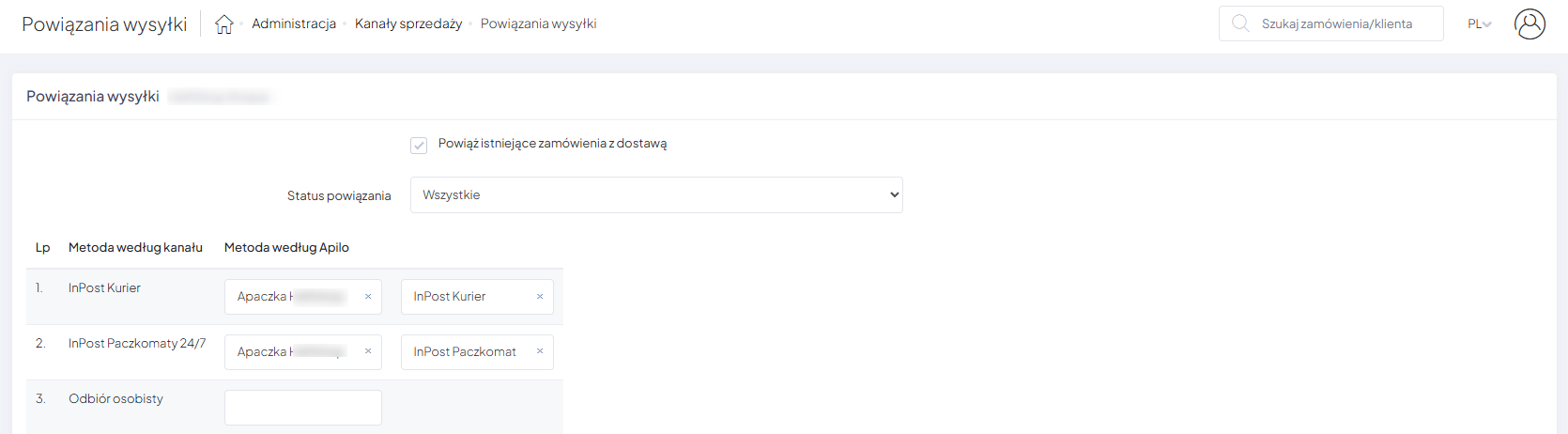Click the search magnifier icon
The image size is (1568, 434).
[x=1240, y=23]
